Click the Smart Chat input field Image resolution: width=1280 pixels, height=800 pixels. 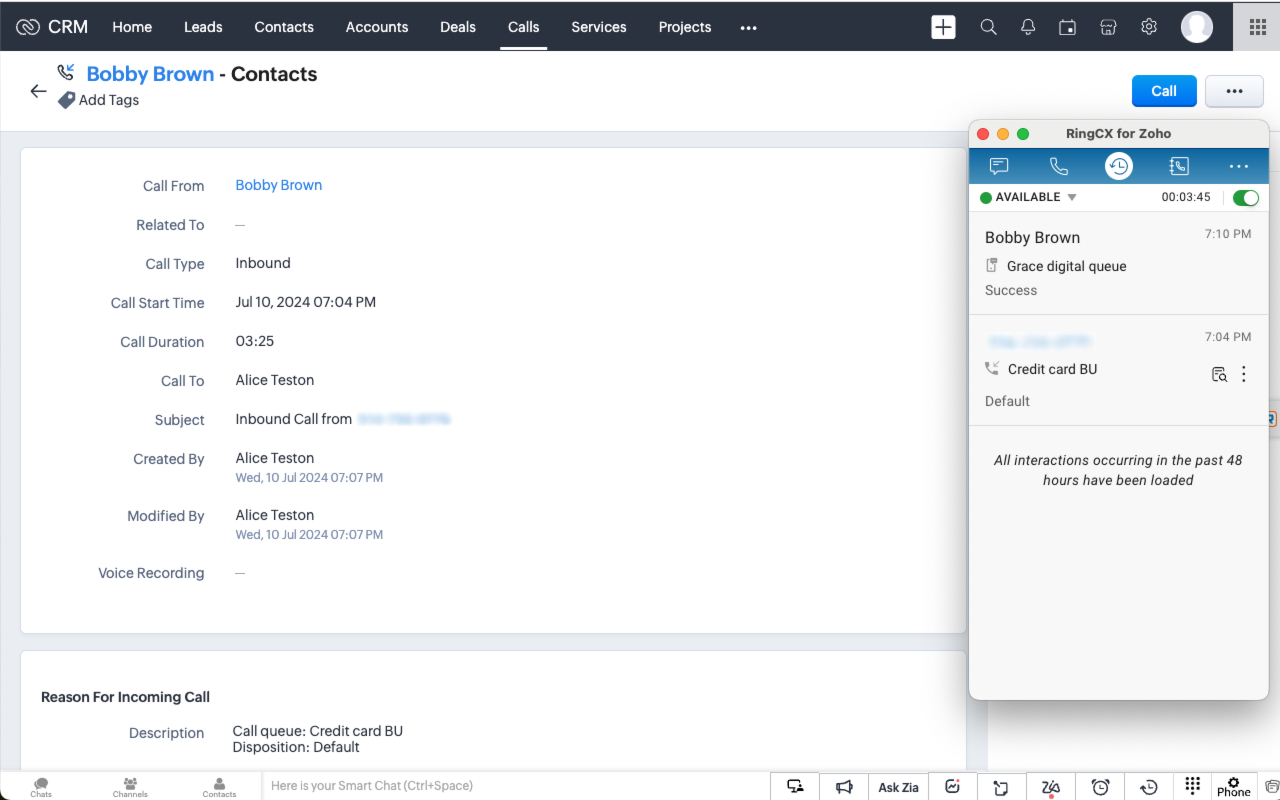tap(515, 786)
